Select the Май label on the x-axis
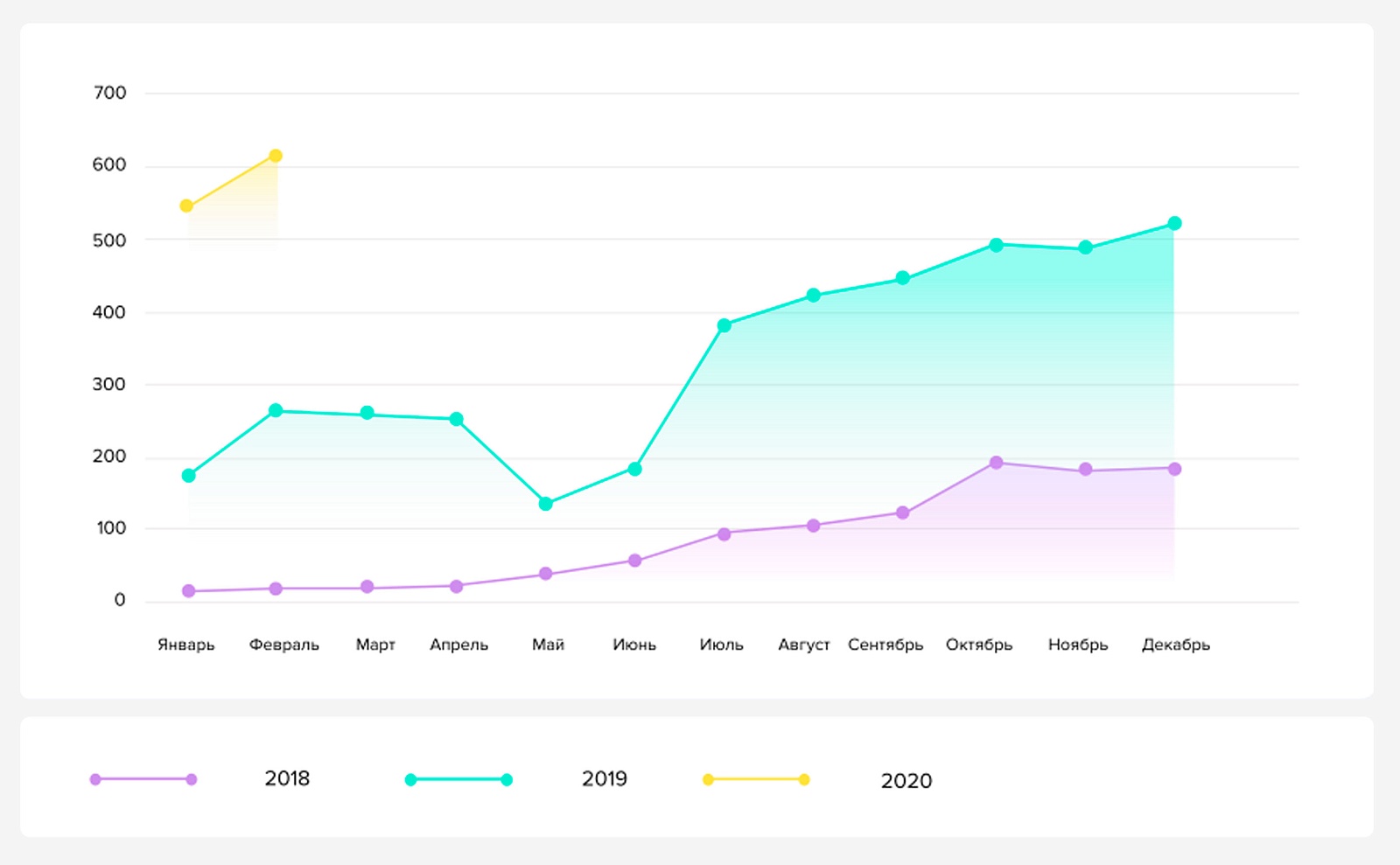 click(548, 645)
